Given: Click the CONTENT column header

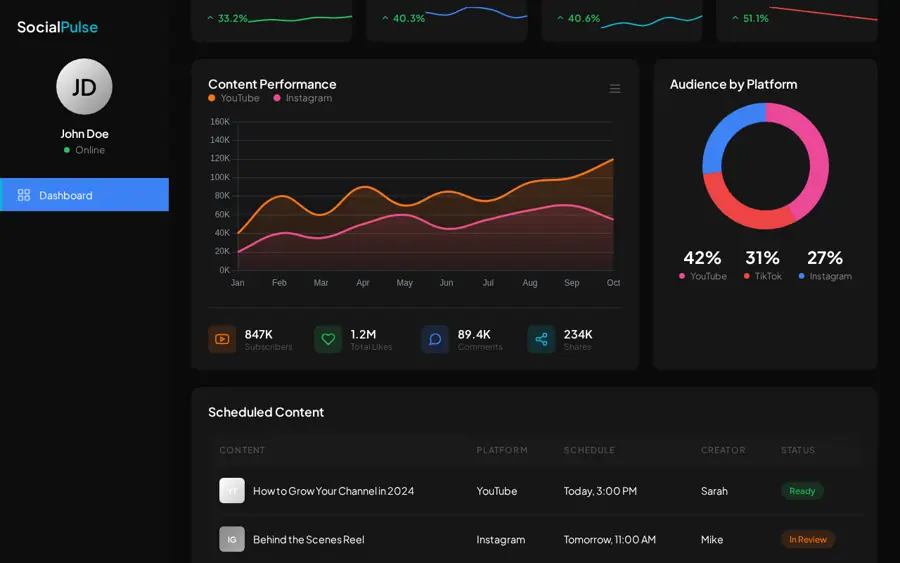Looking at the screenshot, I should point(242,450).
